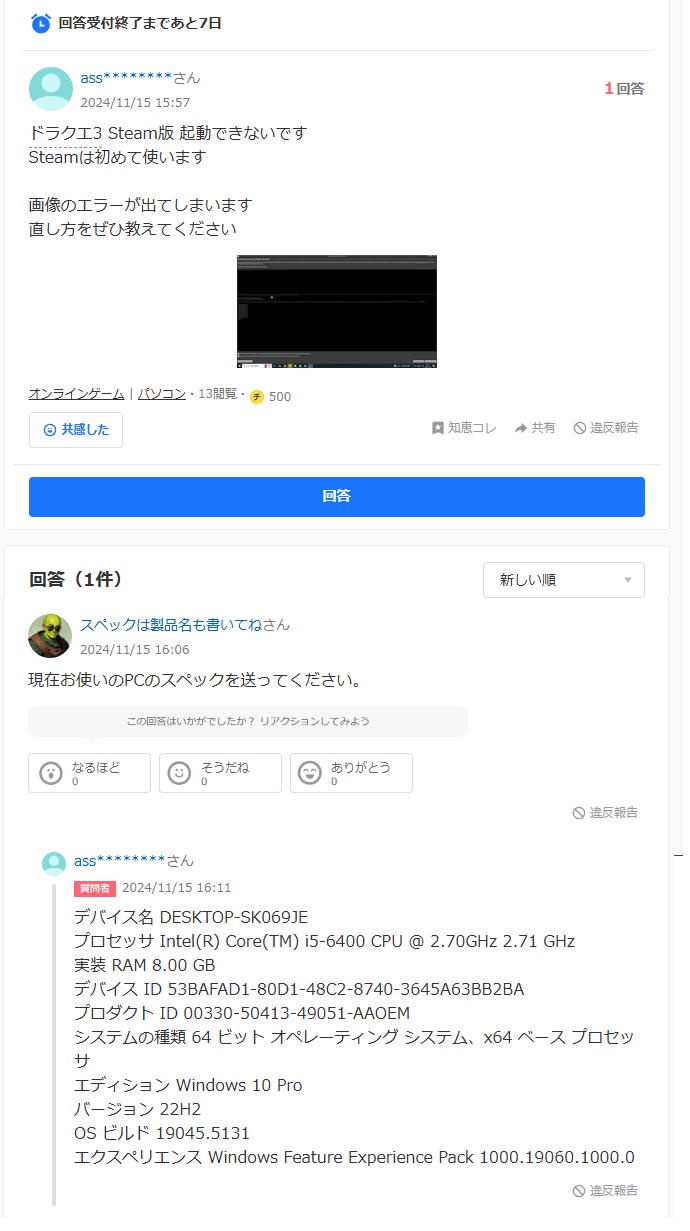Click the 違反報告 icon under the answer reactions

click(579, 813)
